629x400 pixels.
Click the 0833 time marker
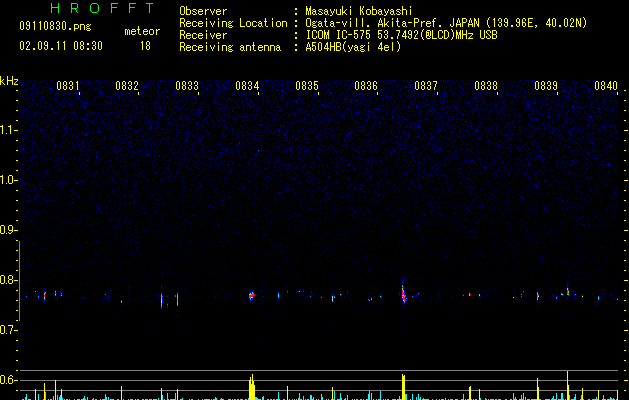click(187, 86)
